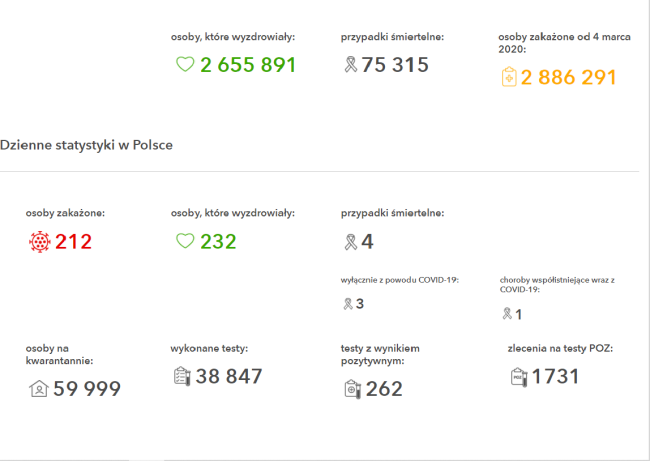This screenshot has height=461, width=650.
Task: Click the positive test icon beside 262
Action: (x=351, y=388)
